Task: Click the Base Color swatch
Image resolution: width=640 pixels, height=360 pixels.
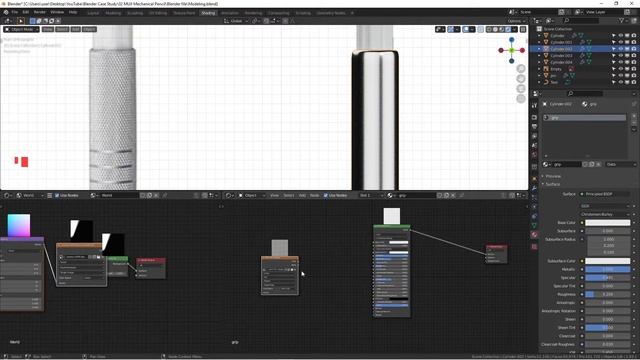Action: point(607,222)
